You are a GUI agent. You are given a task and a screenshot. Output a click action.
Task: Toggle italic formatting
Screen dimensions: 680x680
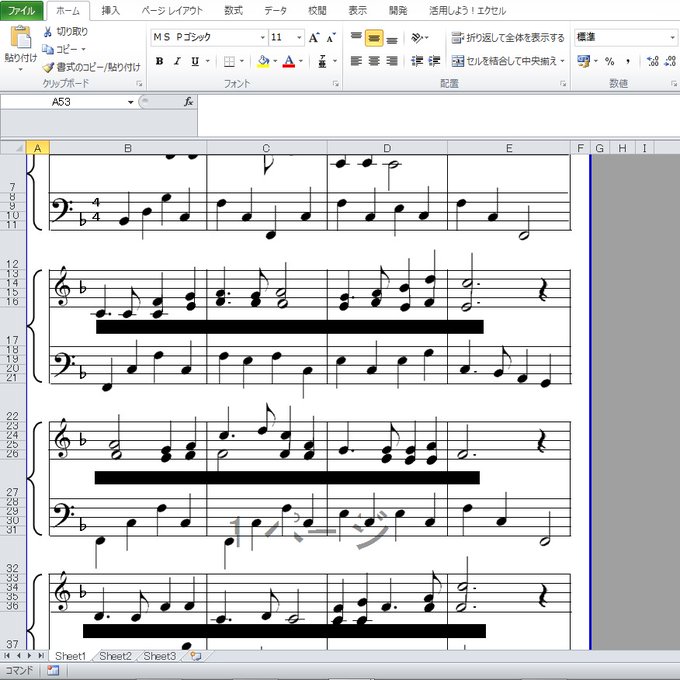pos(177,62)
